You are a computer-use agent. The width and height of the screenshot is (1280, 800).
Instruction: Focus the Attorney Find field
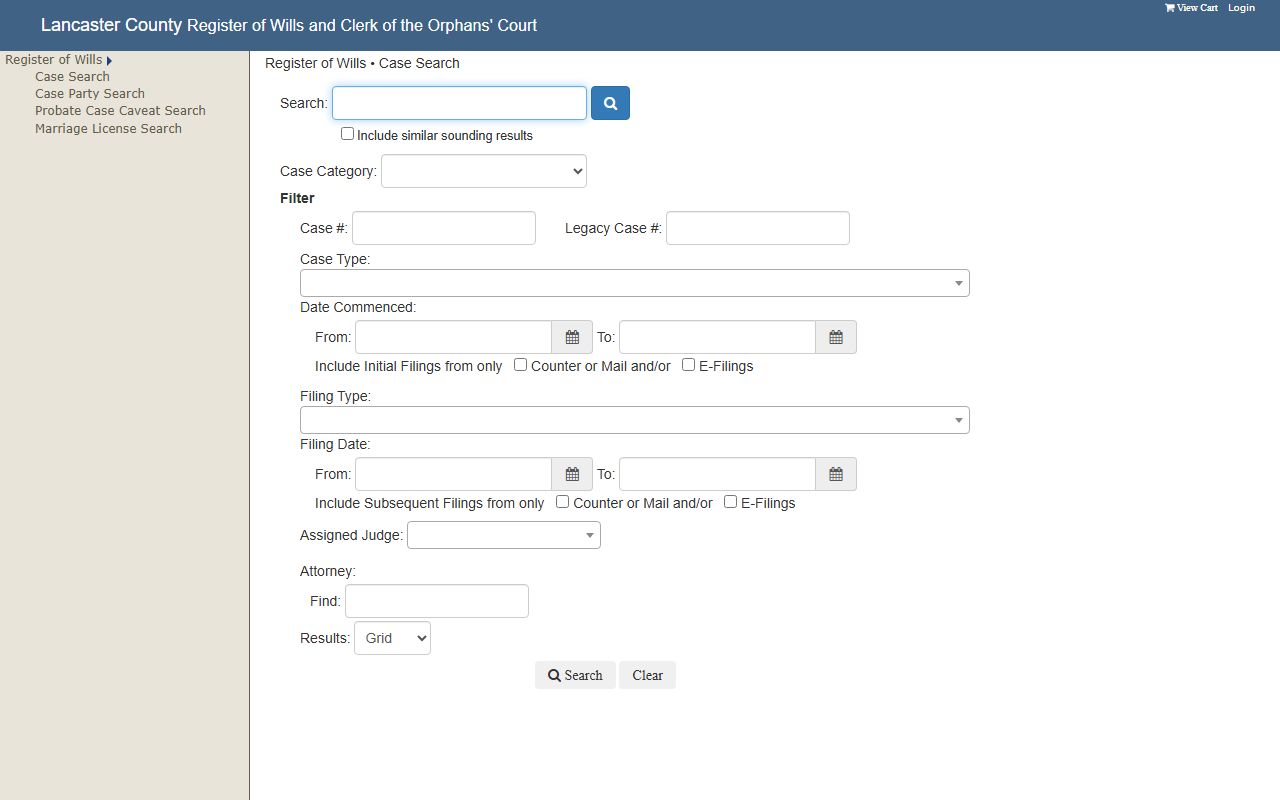tap(437, 601)
